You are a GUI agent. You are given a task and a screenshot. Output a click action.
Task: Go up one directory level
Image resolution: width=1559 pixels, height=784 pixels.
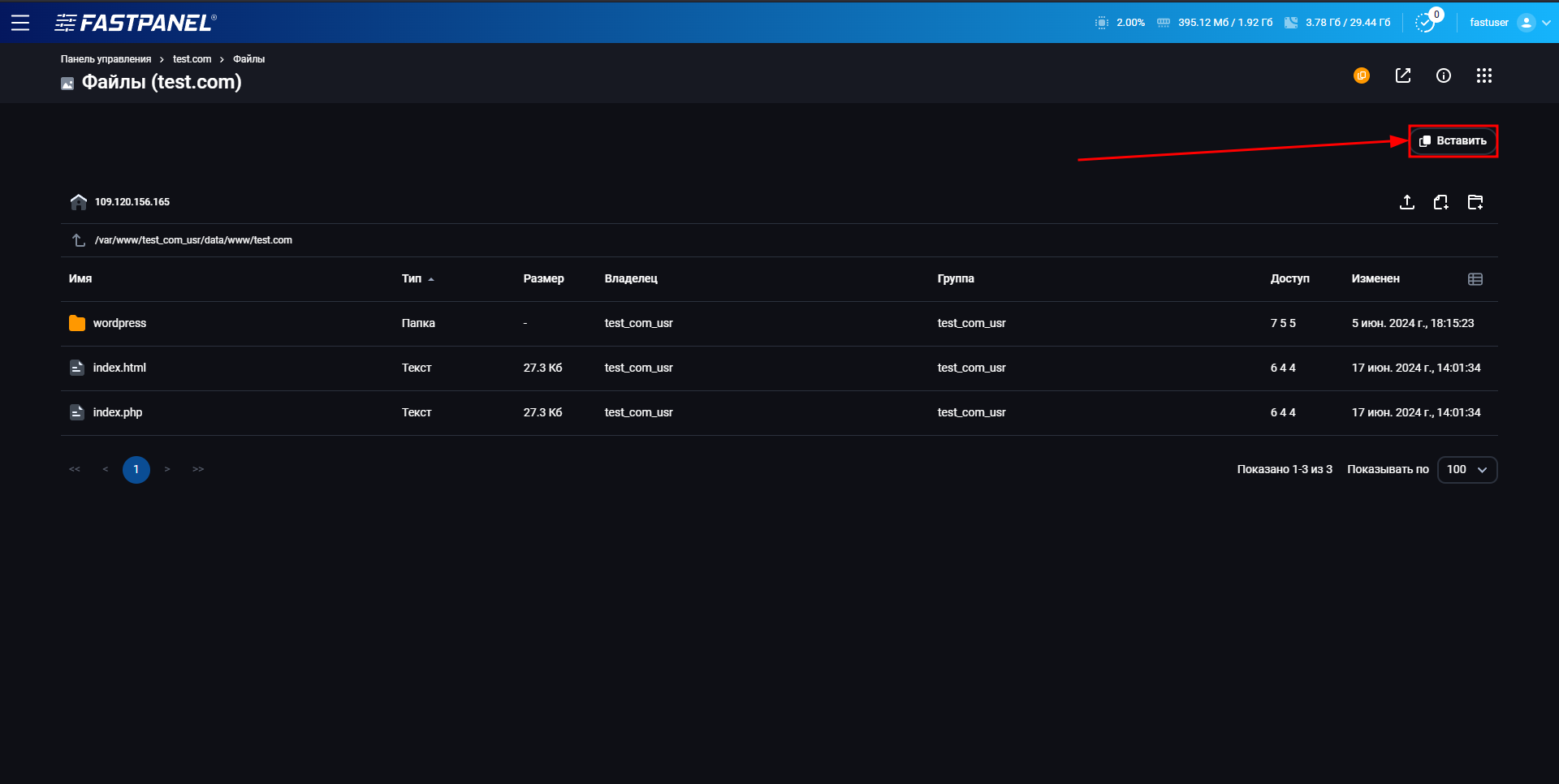pyautogui.click(x=79, y=240)
